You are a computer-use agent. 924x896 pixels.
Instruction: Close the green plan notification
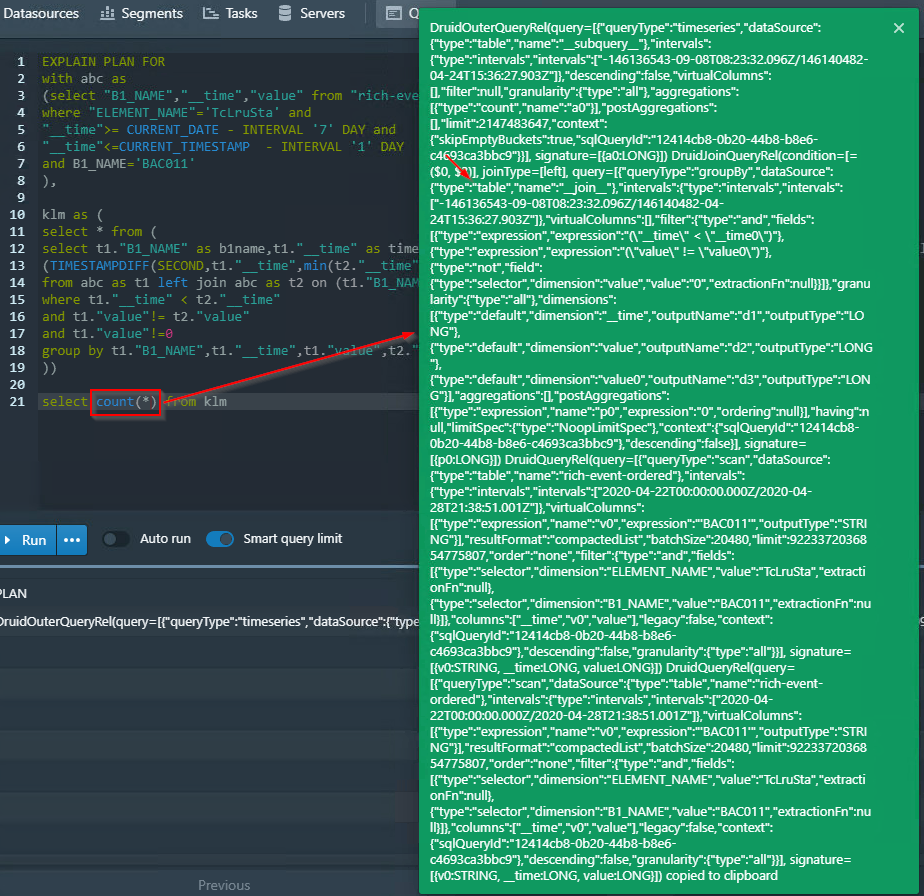[898, 28]
